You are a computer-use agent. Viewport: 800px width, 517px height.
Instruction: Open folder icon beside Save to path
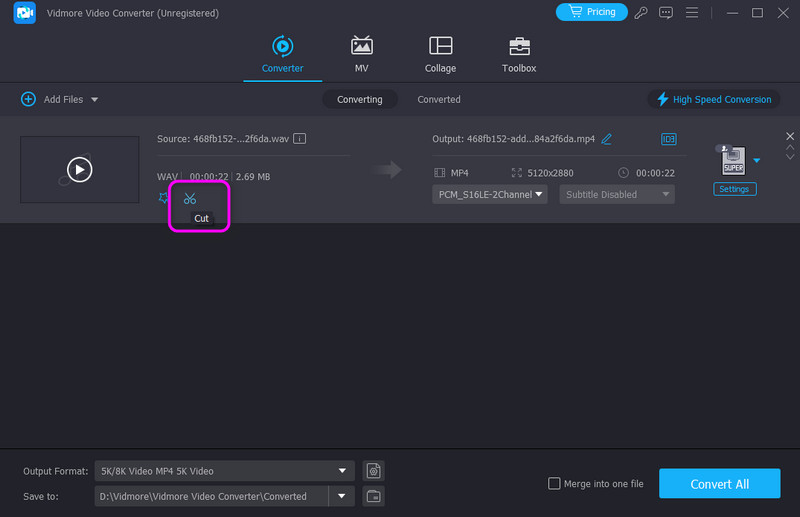pyautogui.click(x=373, y=496)
